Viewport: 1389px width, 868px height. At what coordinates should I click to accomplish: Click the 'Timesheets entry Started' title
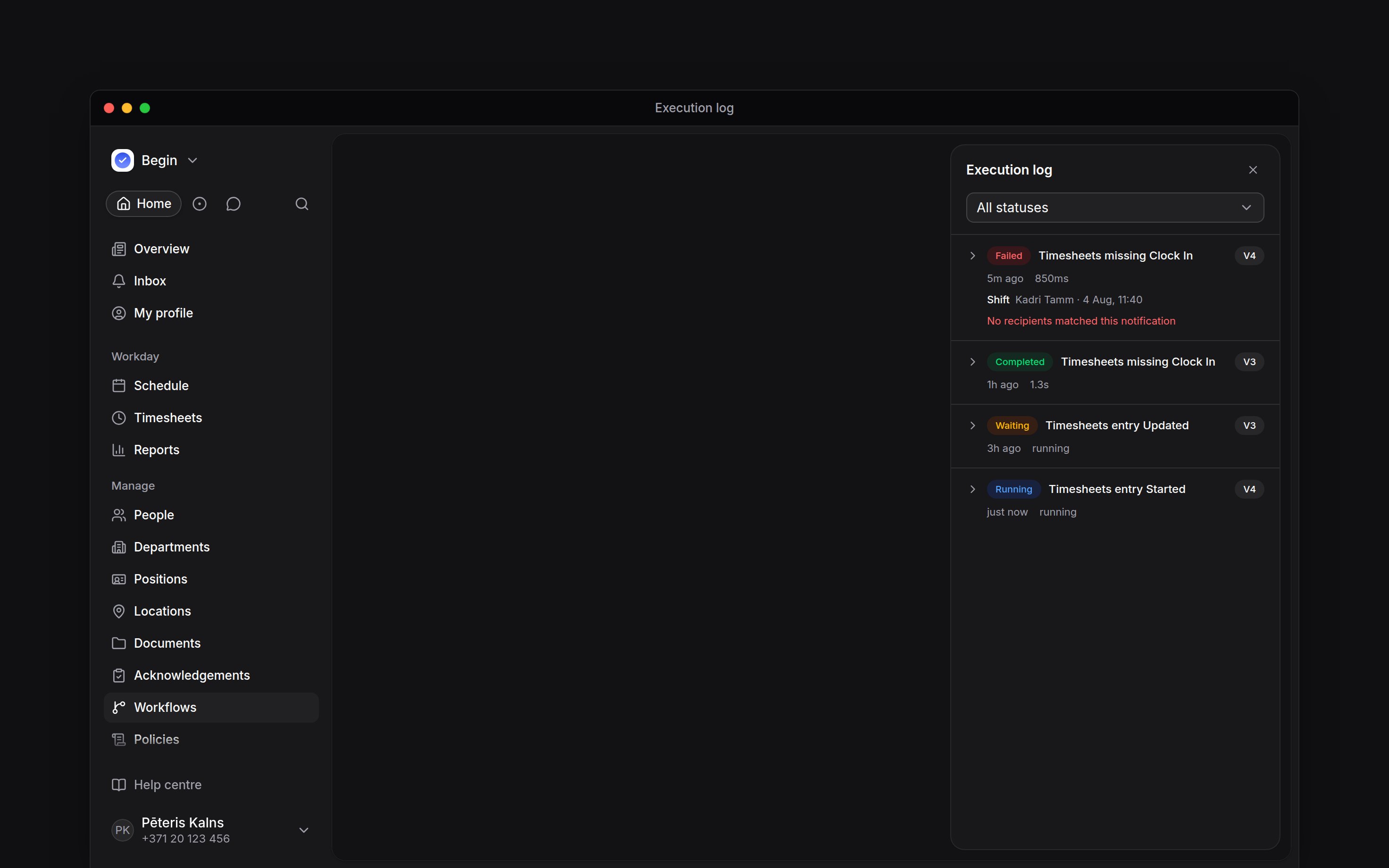coord(1117,490)
